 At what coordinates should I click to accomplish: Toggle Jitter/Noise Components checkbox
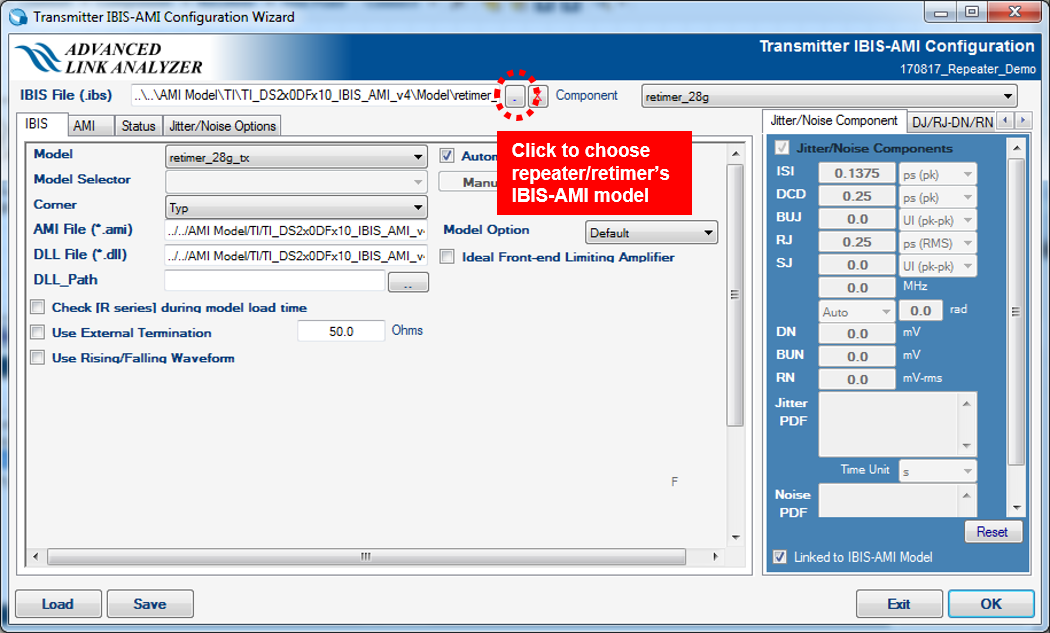click(781, 148)
